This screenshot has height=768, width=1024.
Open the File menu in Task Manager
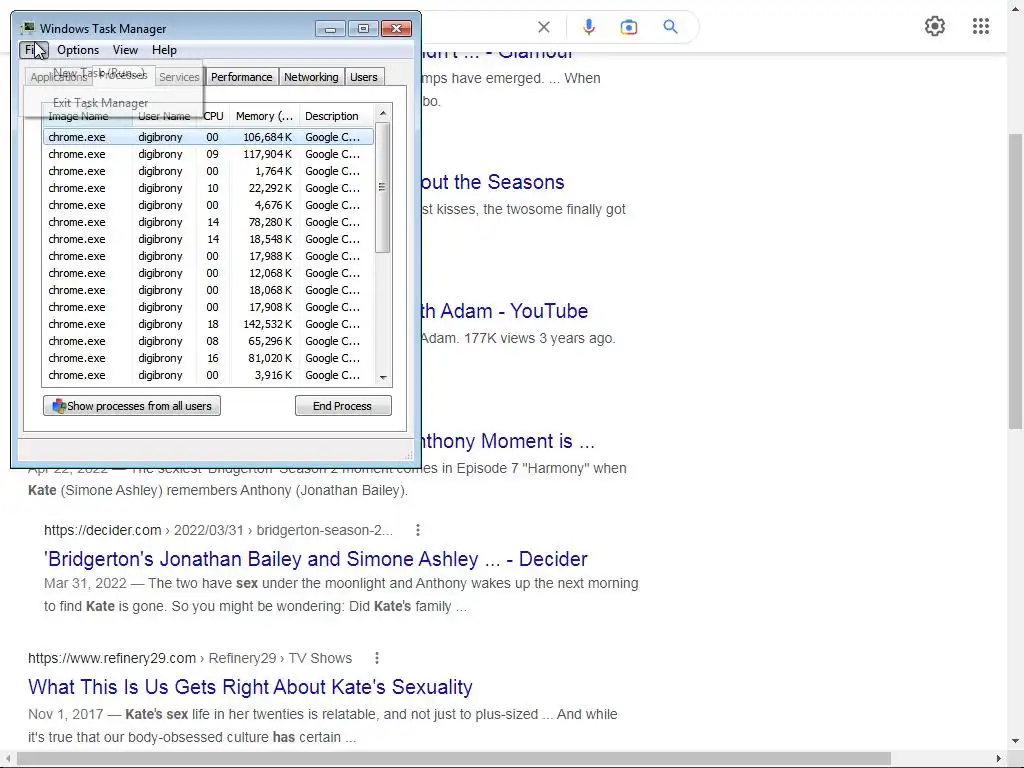tap(33, 50)
